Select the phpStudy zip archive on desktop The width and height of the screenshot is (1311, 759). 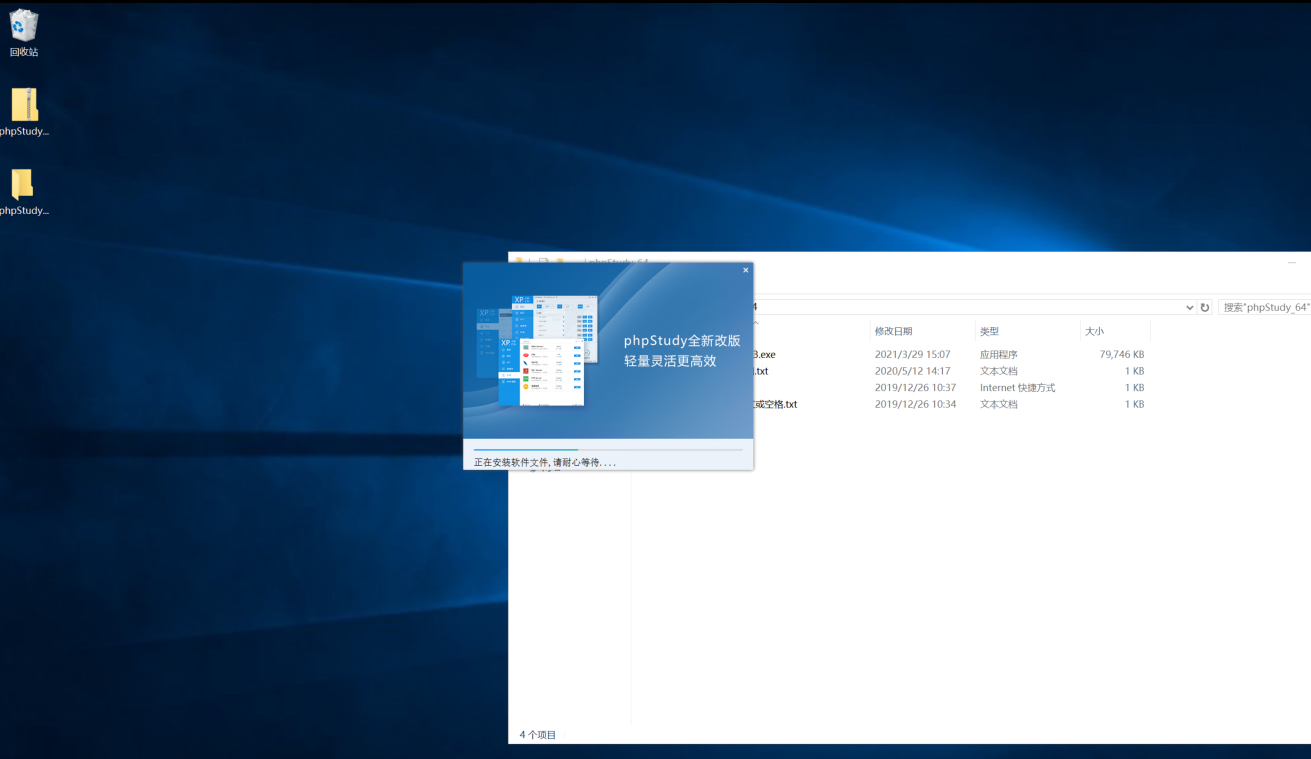tap(24, 112)
